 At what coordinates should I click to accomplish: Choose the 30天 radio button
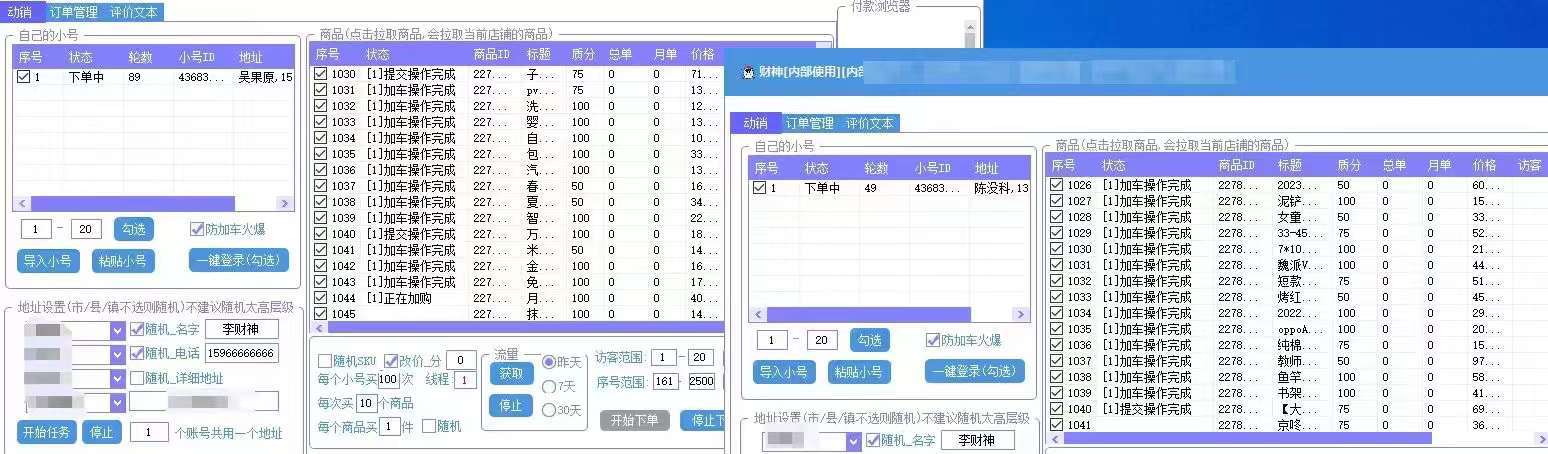pos(548,410)
